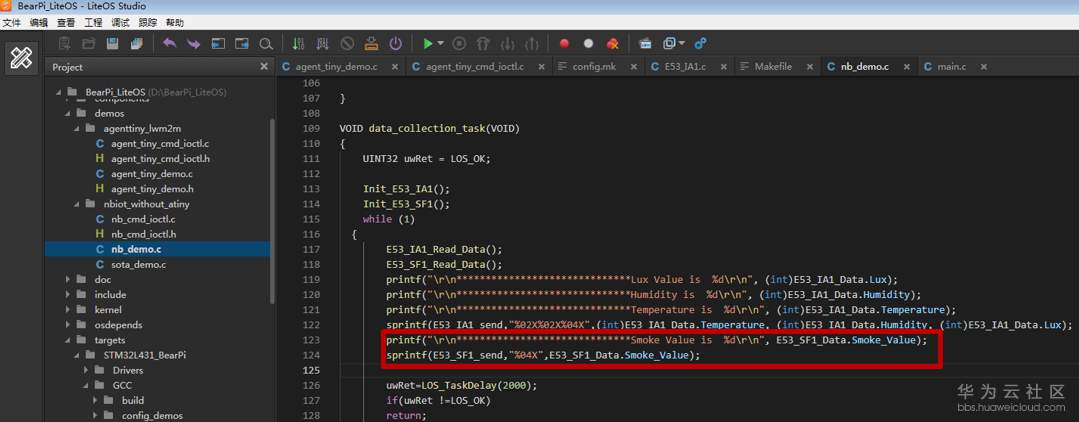1079x422 pixels.
Task: Collapse the demos folder
Action: click(68, 113)
